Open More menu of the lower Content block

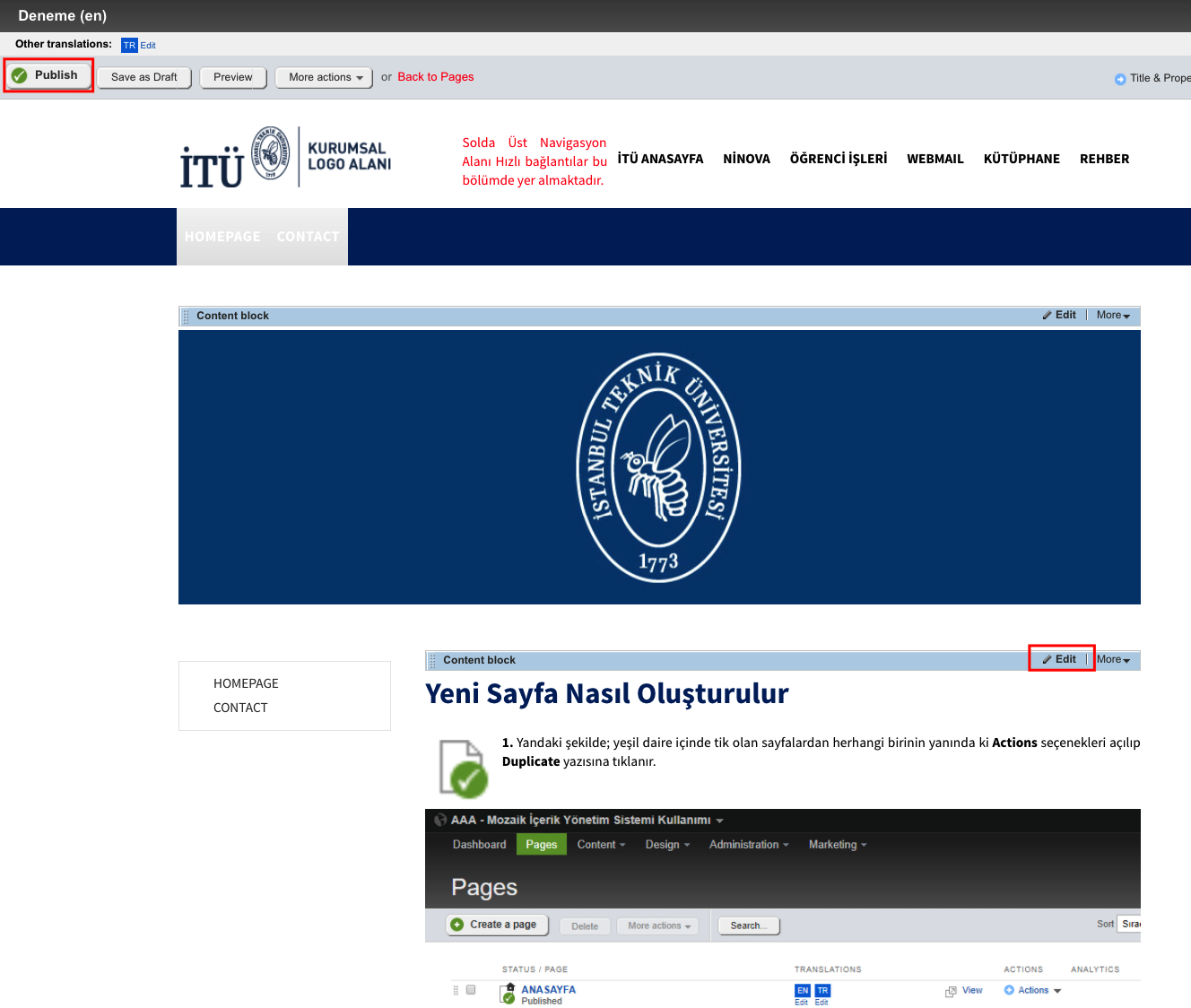(1113, 660)
